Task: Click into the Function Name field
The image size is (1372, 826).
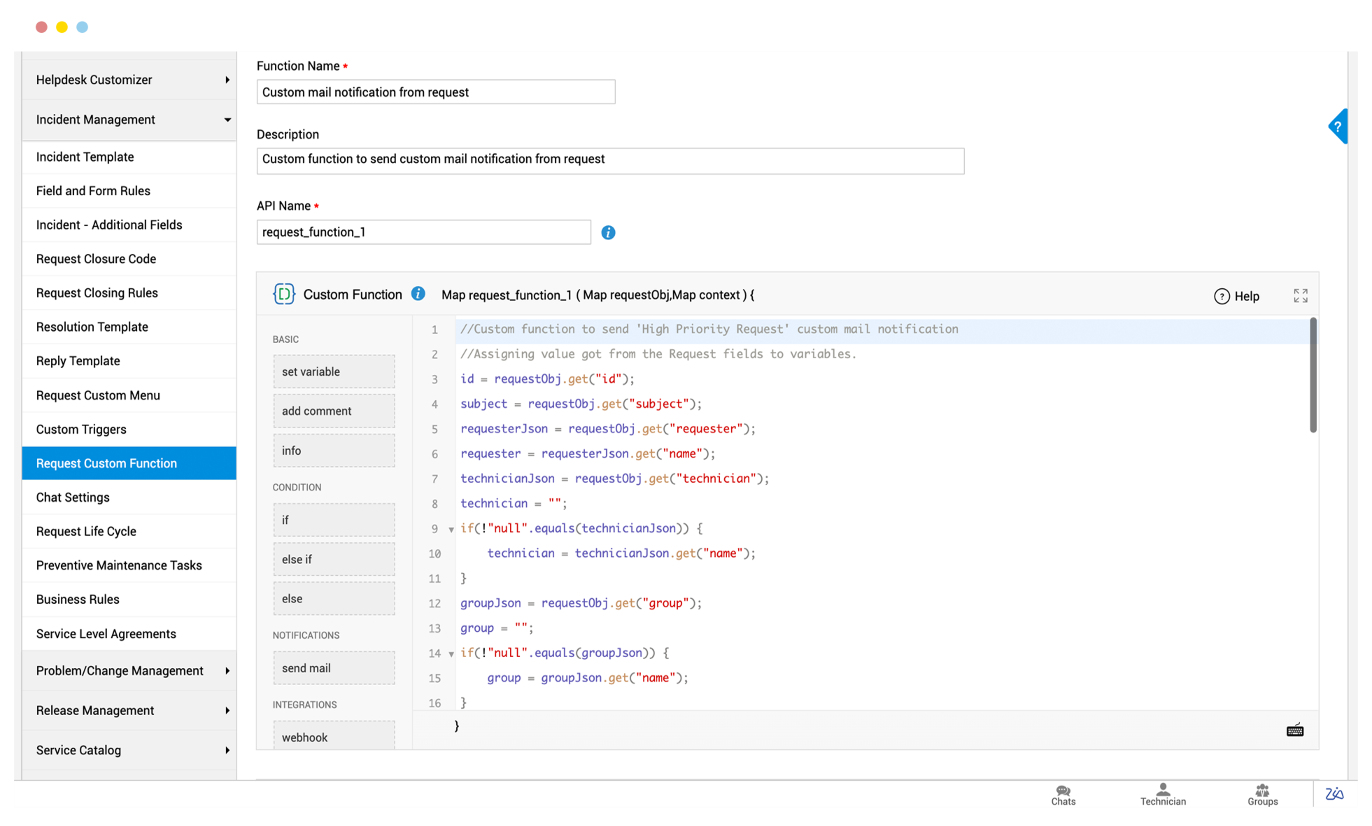Action: 435,92
